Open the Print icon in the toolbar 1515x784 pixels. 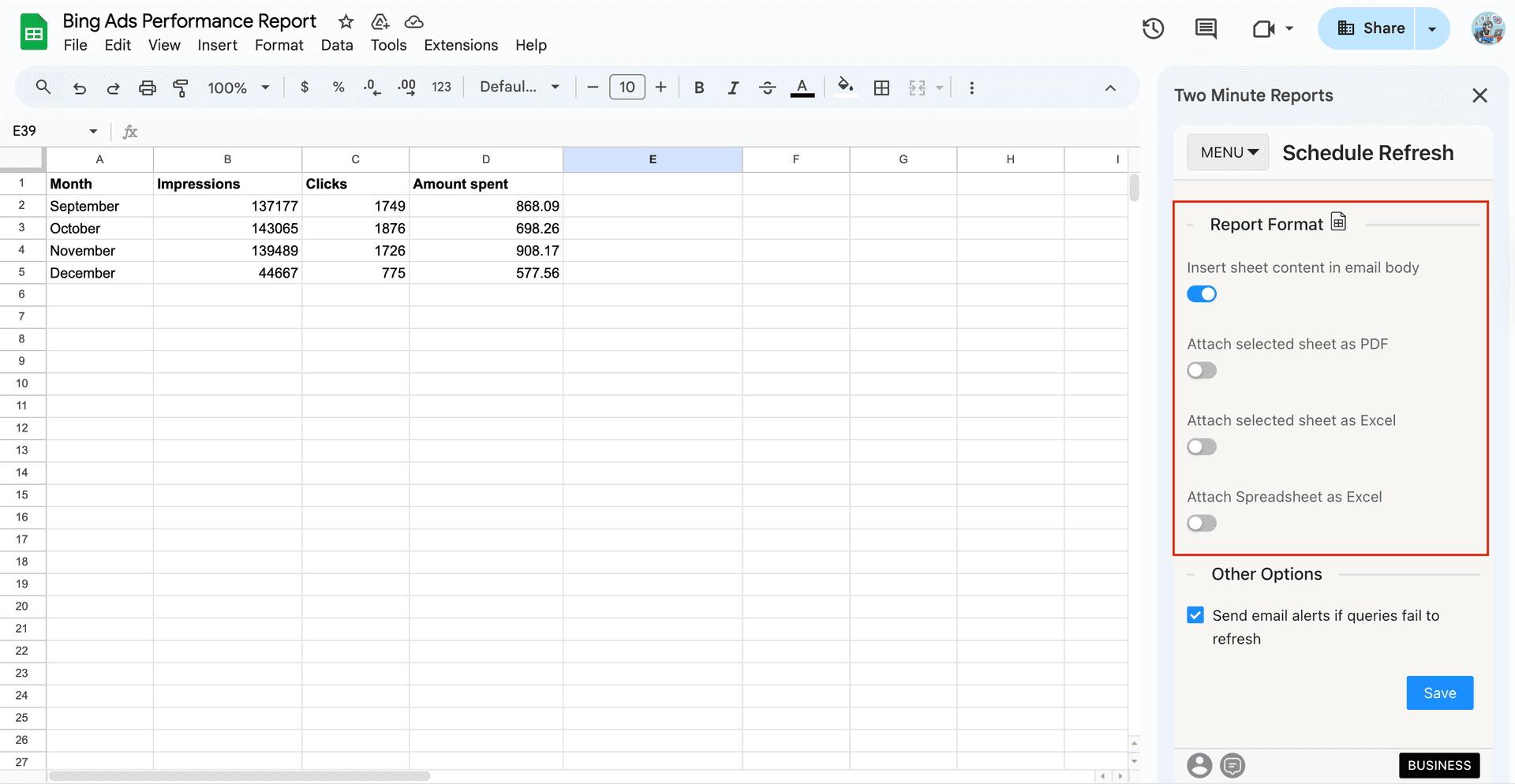[x=147, y=87]
